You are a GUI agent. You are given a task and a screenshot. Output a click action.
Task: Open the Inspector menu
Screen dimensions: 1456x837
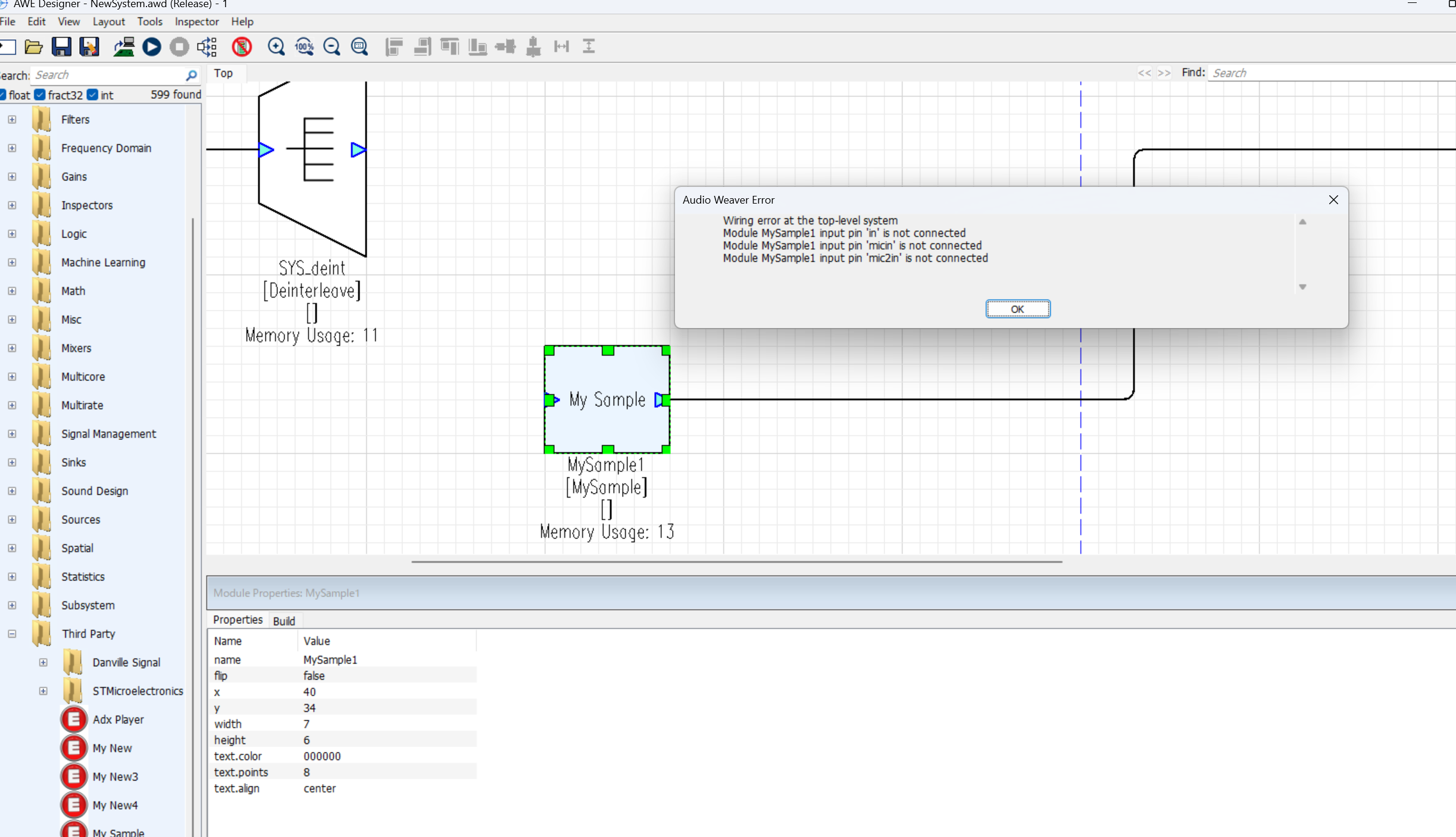(196, 21)
